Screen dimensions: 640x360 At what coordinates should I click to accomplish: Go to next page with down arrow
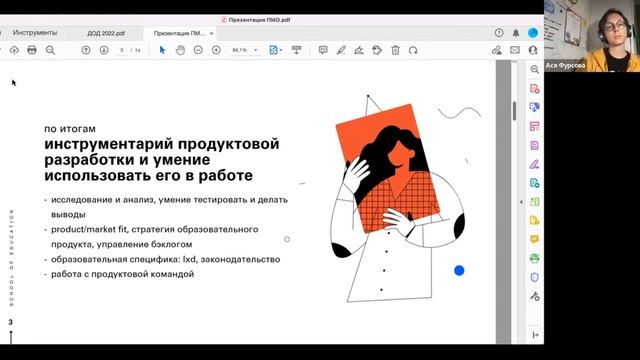[104, 50]
